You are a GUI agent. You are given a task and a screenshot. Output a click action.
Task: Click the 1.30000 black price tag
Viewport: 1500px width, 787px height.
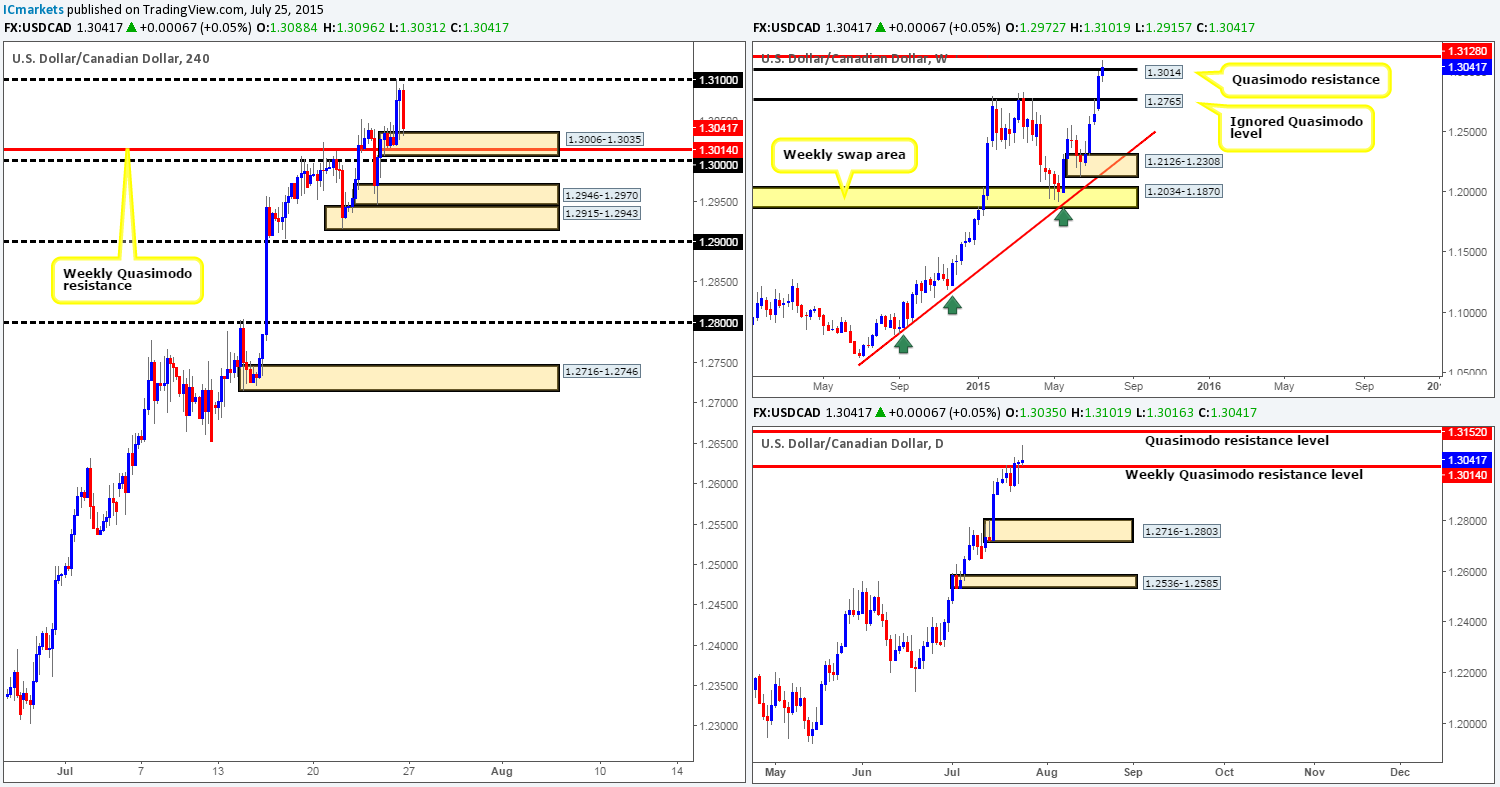pos(716,164)
